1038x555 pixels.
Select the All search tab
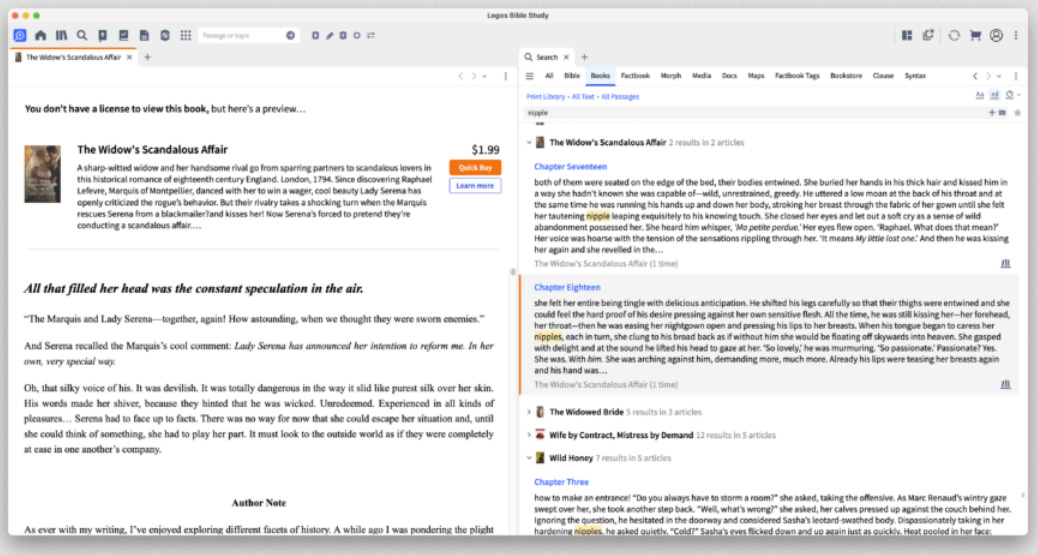(549, 76)
